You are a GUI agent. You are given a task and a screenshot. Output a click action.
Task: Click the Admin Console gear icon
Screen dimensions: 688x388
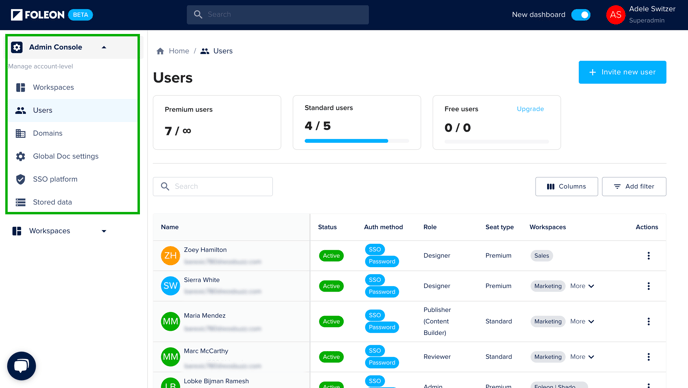(x=17, y=47)
